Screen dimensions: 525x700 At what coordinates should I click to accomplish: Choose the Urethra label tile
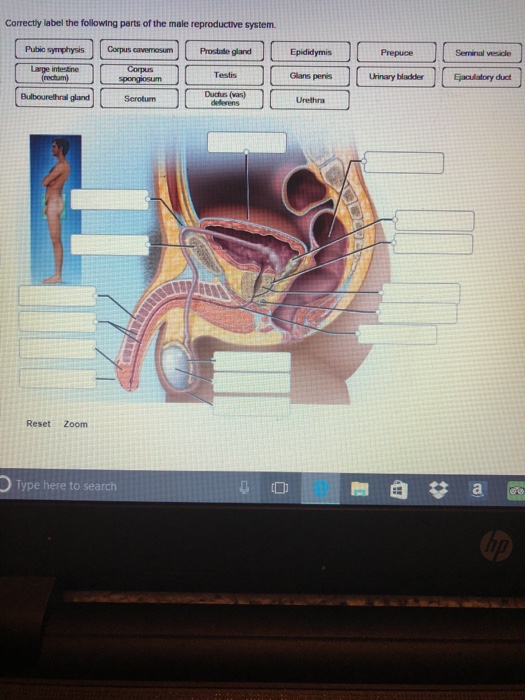[x=310, y=100]
